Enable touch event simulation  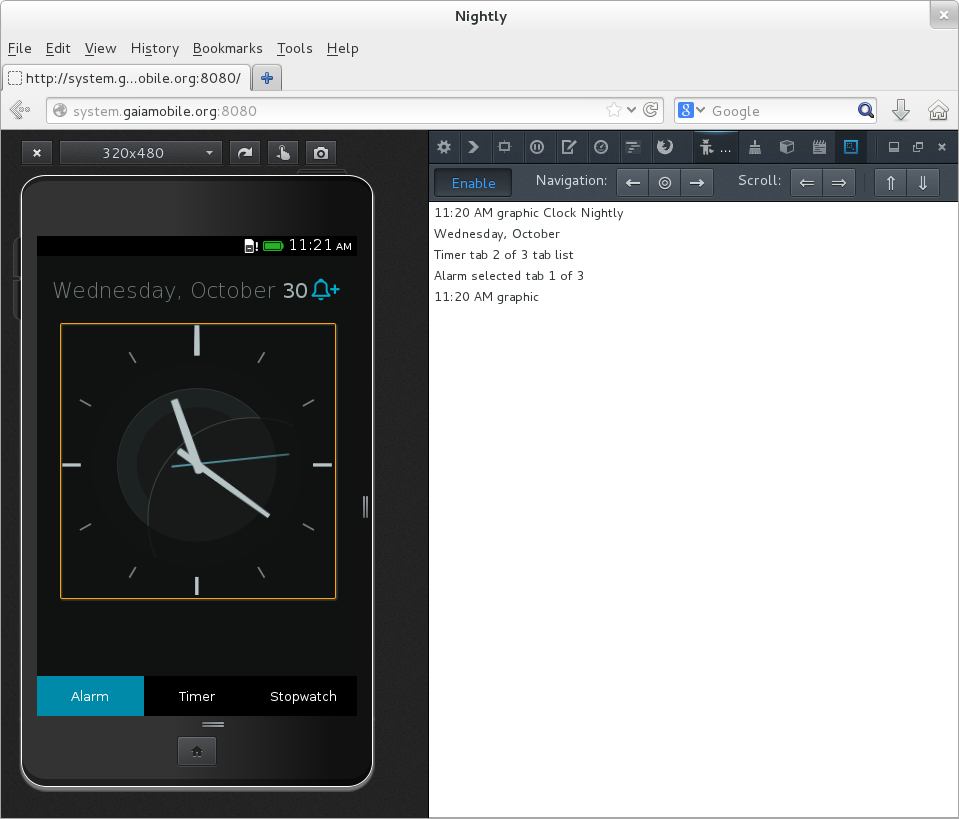point(282,153)
